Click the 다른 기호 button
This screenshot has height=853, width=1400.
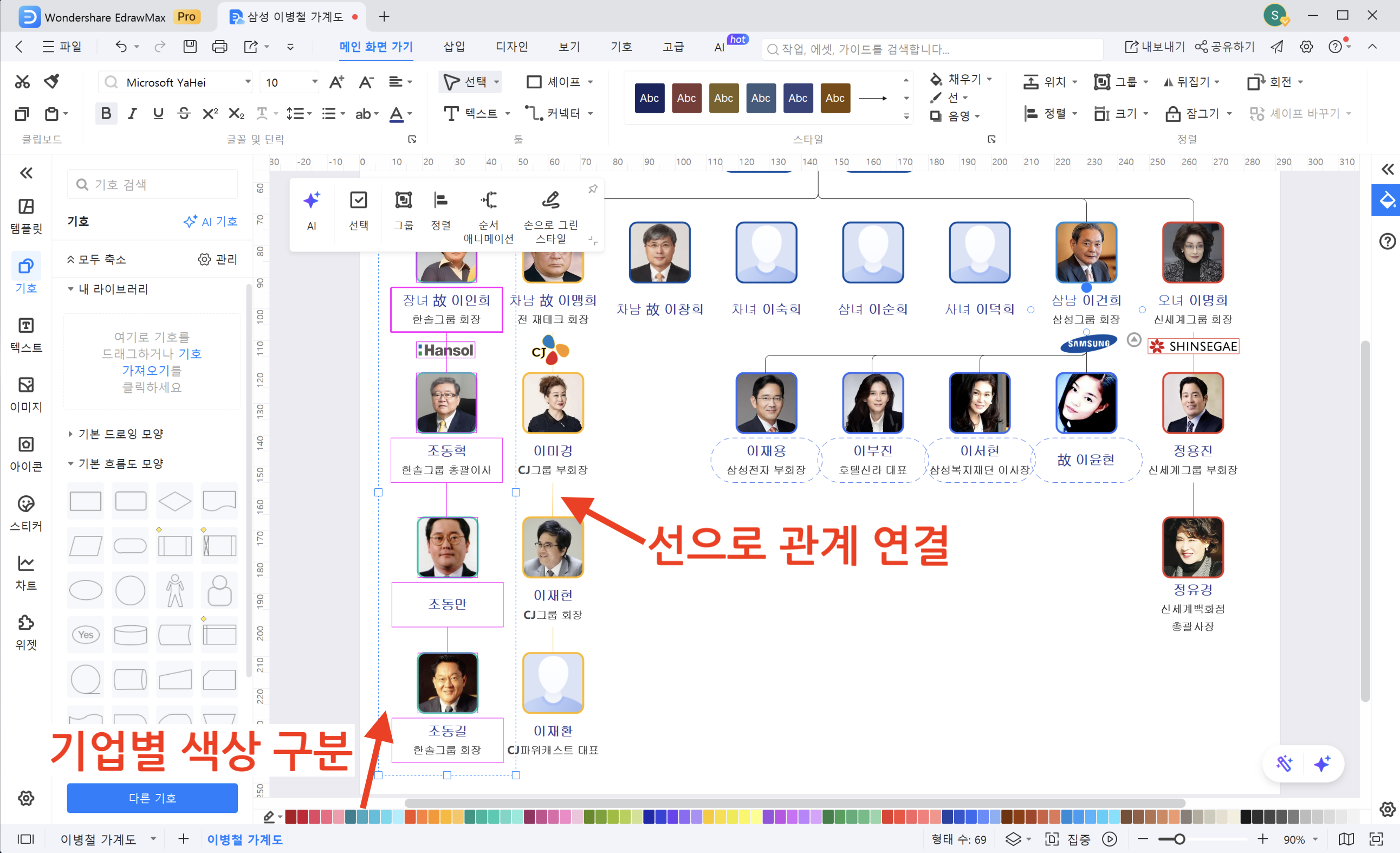click(152, 798)
